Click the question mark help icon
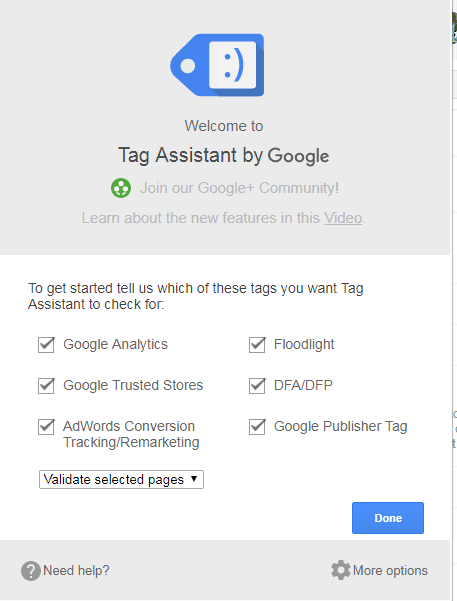 (x=31, y=571)
